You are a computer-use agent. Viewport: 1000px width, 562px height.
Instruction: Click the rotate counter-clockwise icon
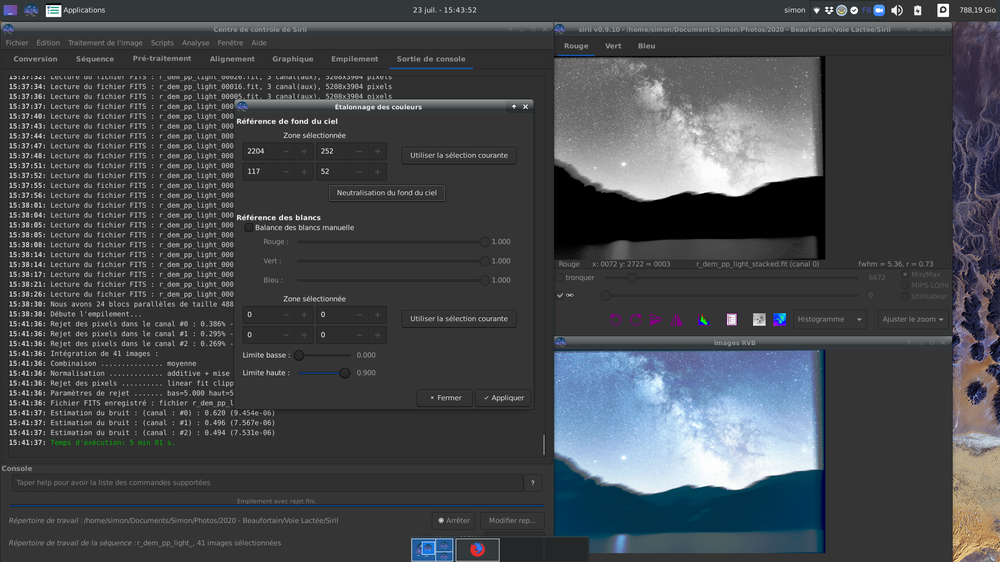point(615,320)
